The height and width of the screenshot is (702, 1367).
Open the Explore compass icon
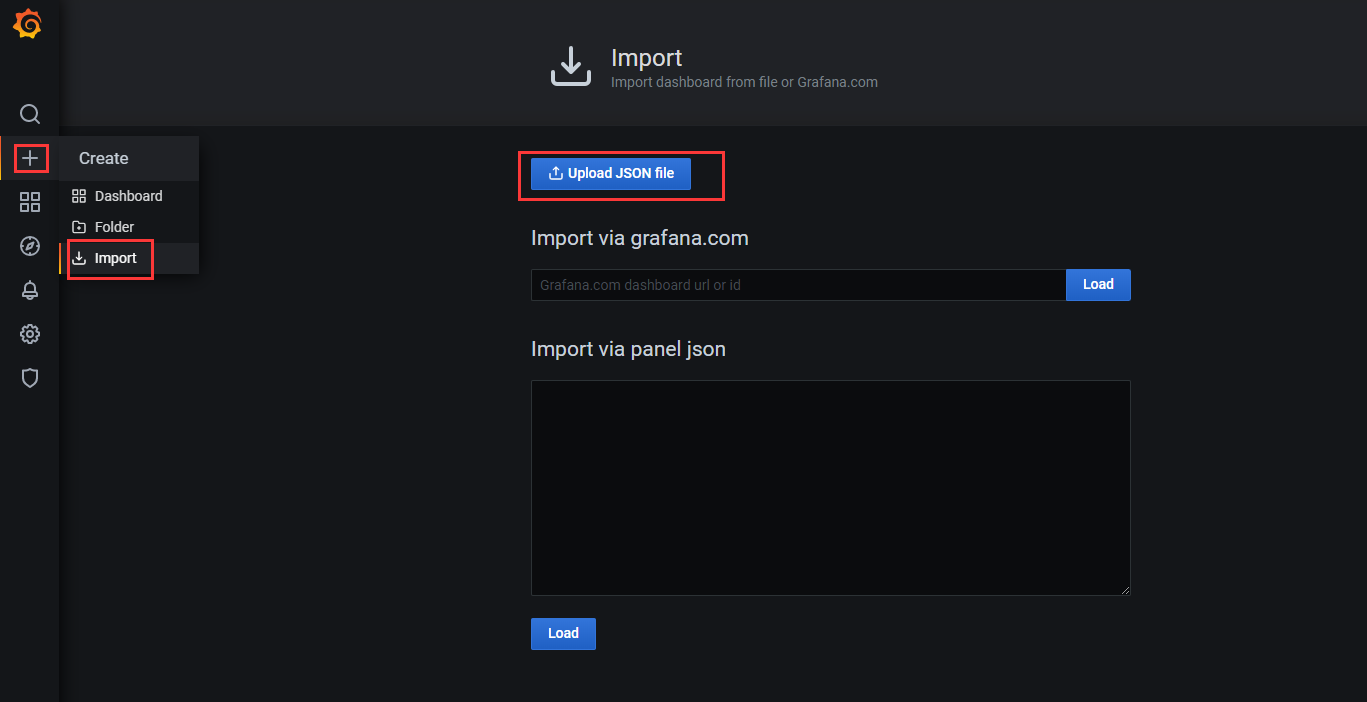[x=30, y=246]
